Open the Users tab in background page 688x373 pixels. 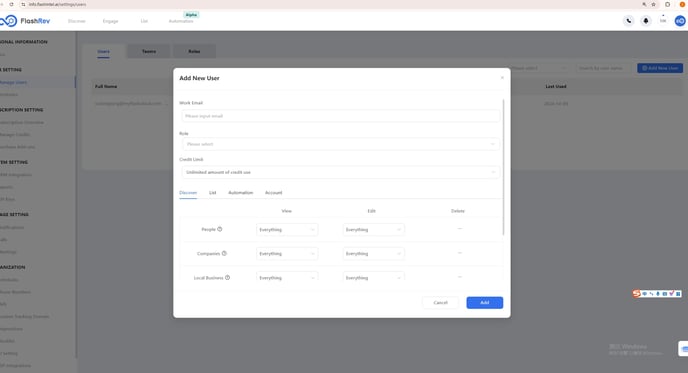click(104, 51)
